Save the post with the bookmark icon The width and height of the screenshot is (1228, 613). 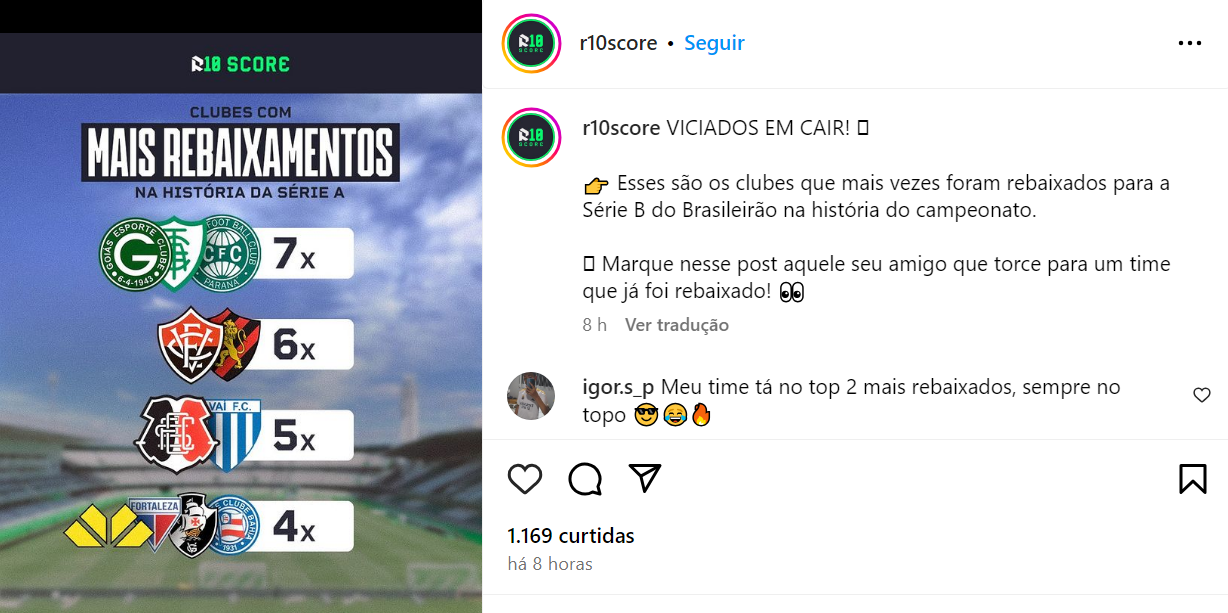click(1192, 479)
